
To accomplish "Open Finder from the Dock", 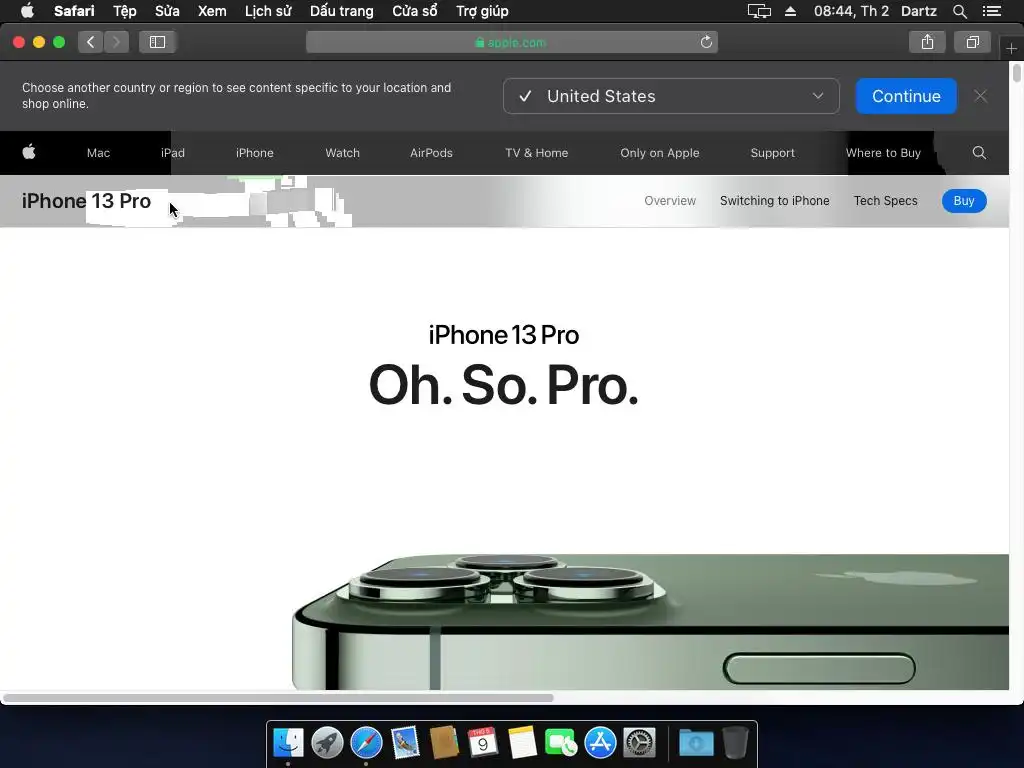I will click(x=288, y=743).
